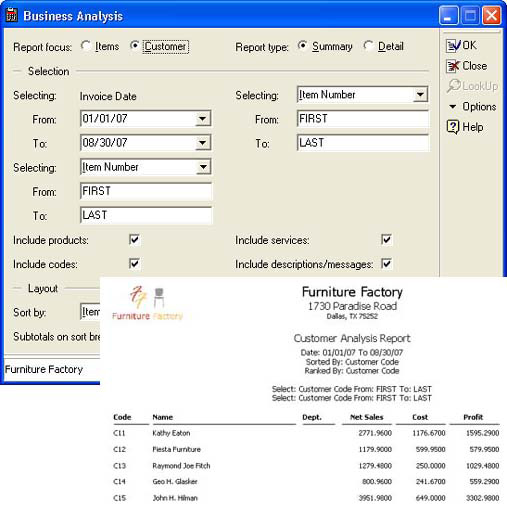507x507 pixels.
Task: Open the left Item Number Selecting dropdown
Action: pos(203,167)
